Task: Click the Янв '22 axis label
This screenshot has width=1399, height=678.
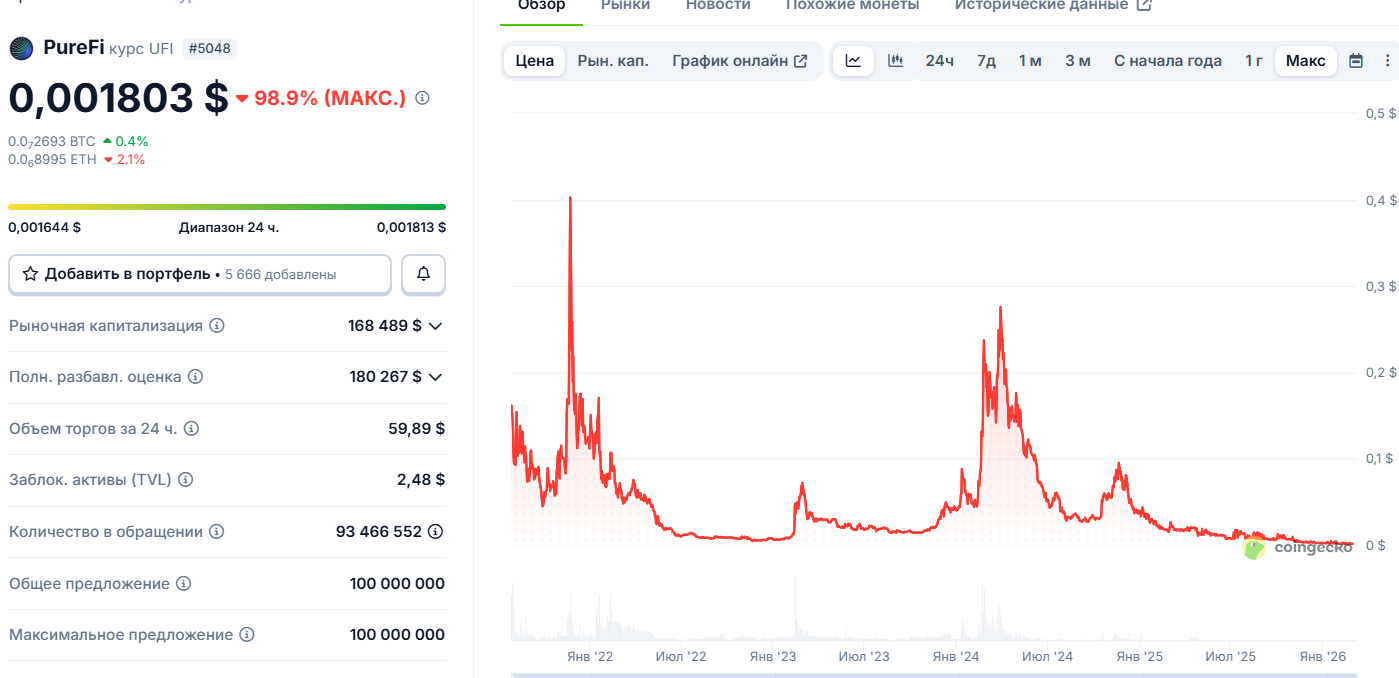Action: pos(590,657)
